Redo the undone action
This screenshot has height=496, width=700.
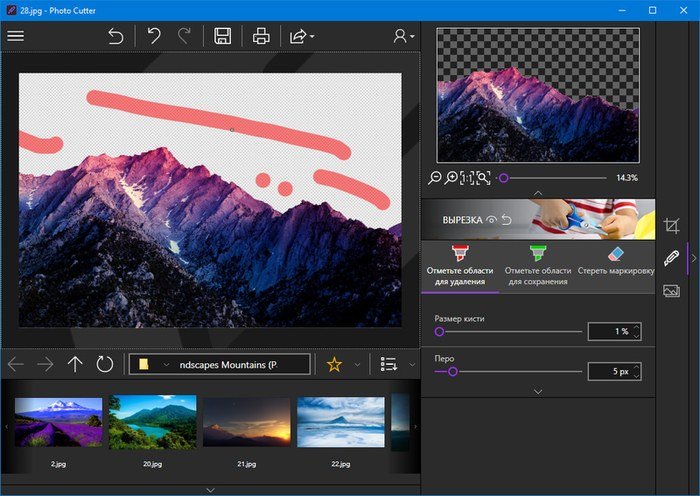[184, 36]
